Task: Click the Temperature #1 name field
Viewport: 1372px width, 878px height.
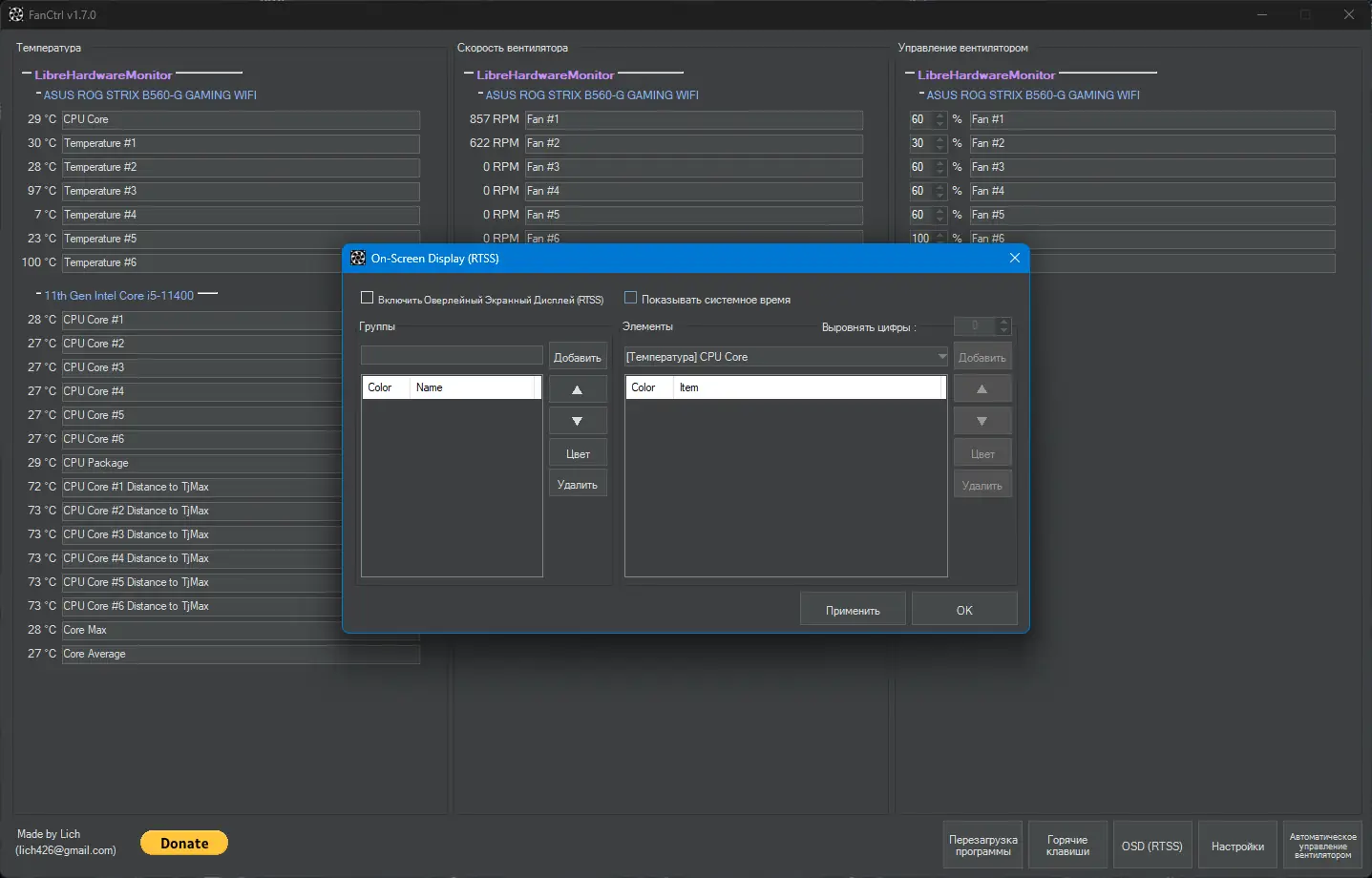Action: (241, 143)
